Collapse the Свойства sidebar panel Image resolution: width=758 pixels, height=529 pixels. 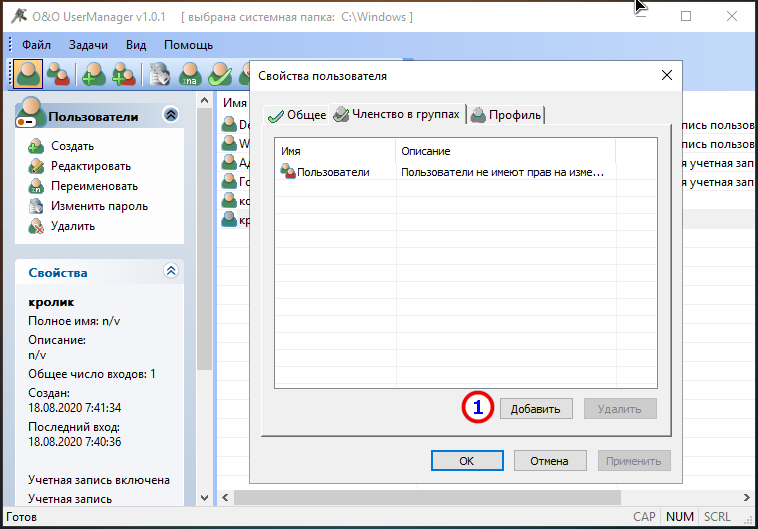click(171, 270)
